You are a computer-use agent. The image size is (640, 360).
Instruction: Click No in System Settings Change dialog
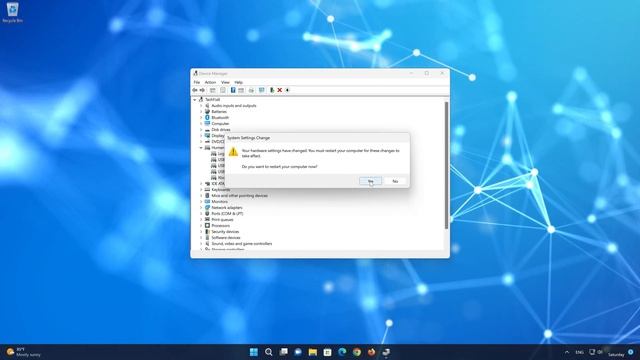click(395, 181)
